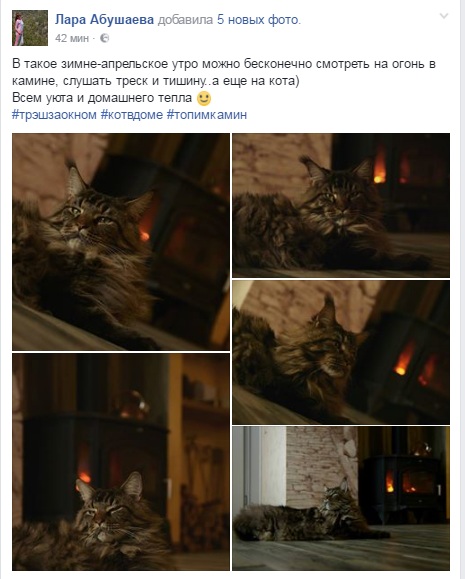This screenshot has width=465, height=579.
Task: Click the public globe privacy icon
Action: click(x=105, y=38)
